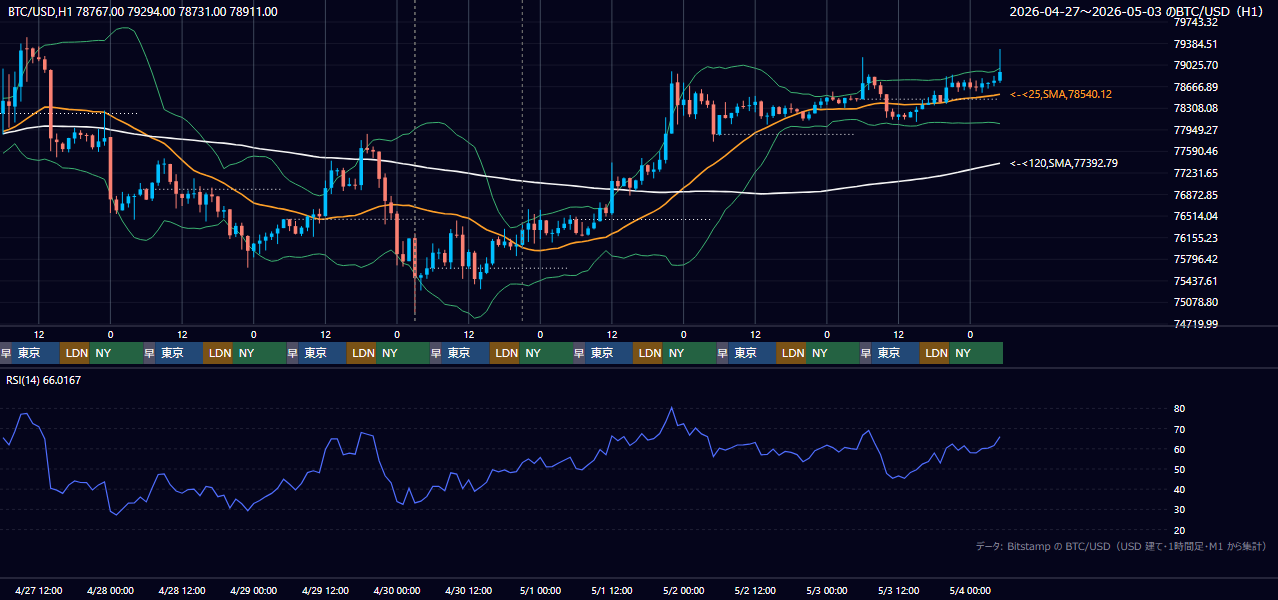
Task: Select the 5/4 00:00 time axis label
Action: pyautogui.click(x=969, y=590)
